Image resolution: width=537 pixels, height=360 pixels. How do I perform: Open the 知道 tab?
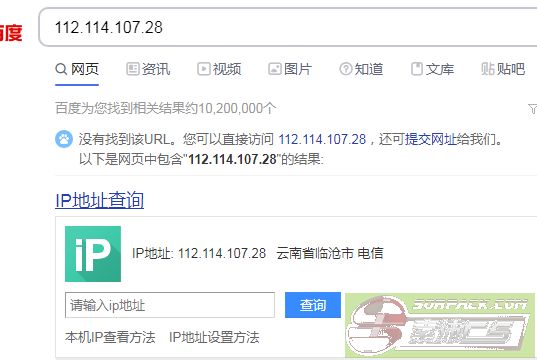click(x=361, y=69)
